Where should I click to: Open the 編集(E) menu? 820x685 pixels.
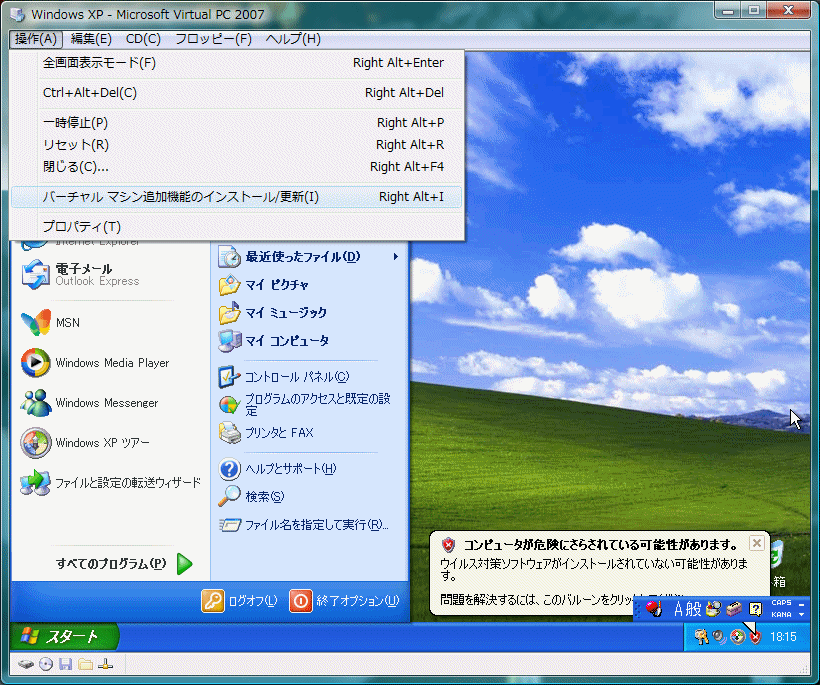[91, 39]
